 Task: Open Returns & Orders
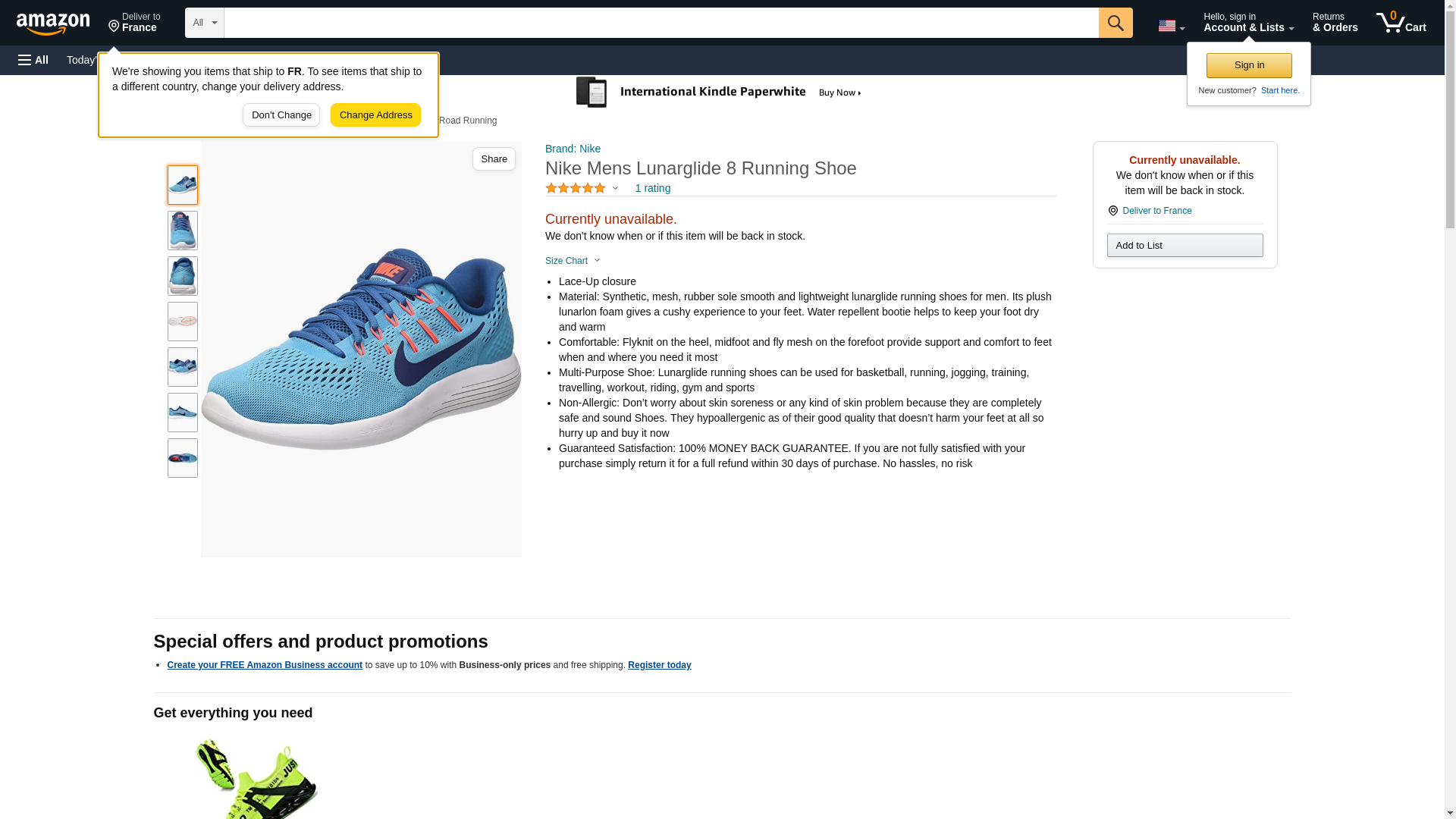coord(1335,23)
